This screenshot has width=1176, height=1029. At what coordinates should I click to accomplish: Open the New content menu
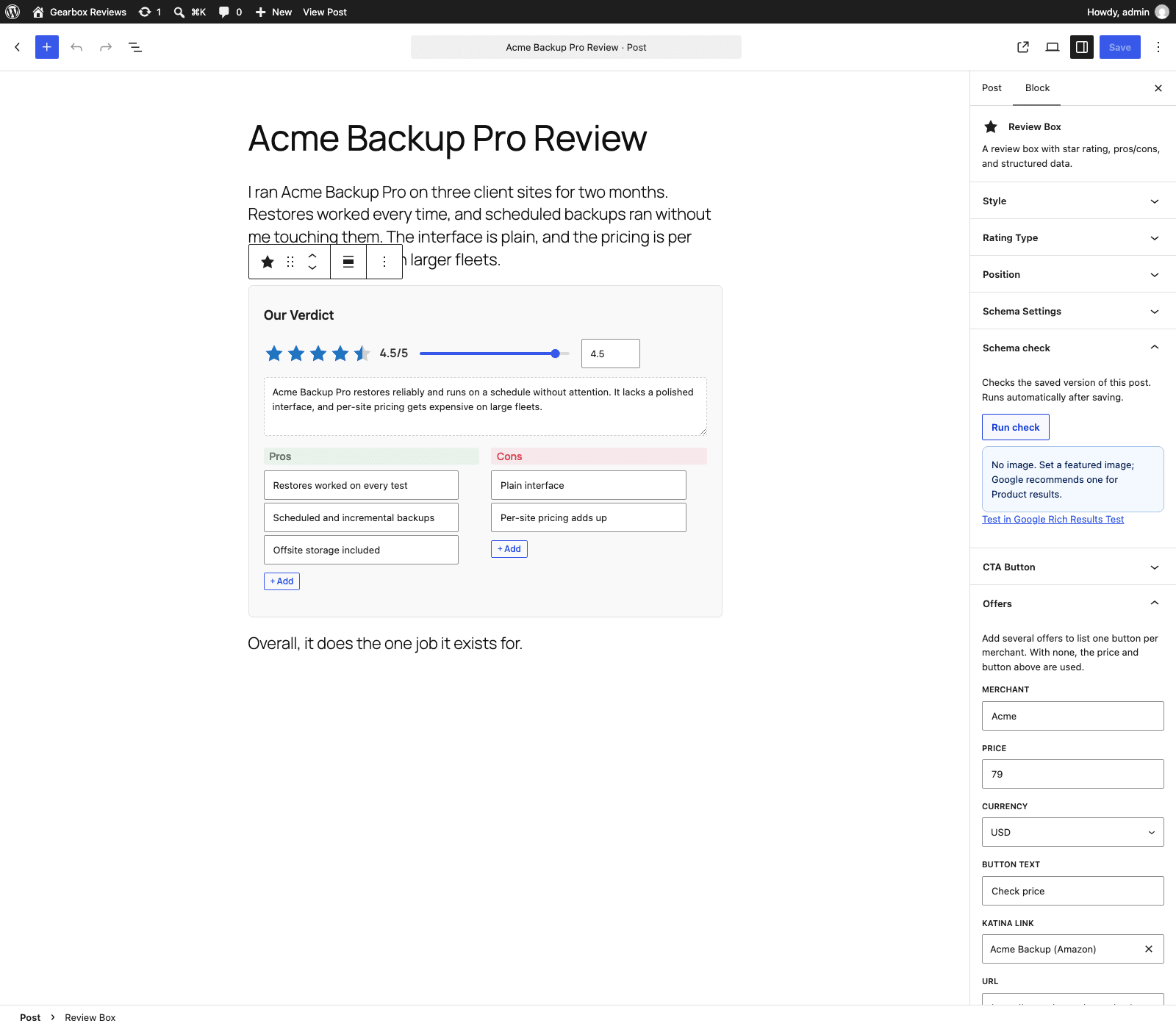tap(273, 12)
